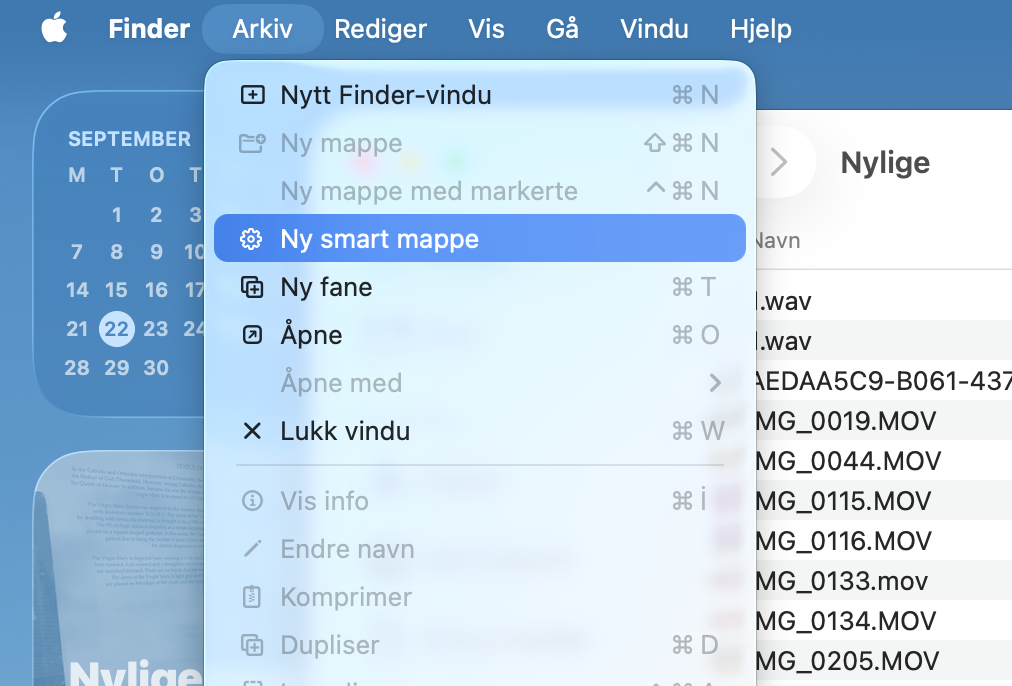This screenshot has height=686, width=1012.
Task: Open the Vis menu
Action: pos(486,29)
